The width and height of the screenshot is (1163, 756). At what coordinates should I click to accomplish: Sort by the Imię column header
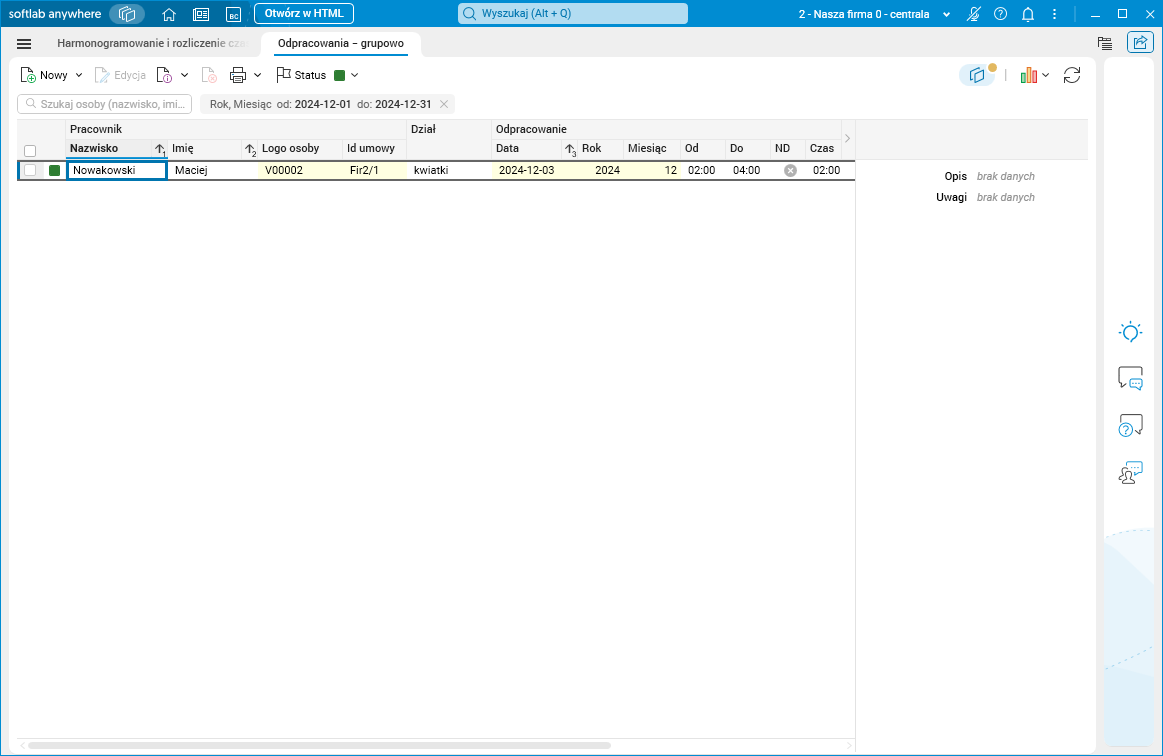213,148
